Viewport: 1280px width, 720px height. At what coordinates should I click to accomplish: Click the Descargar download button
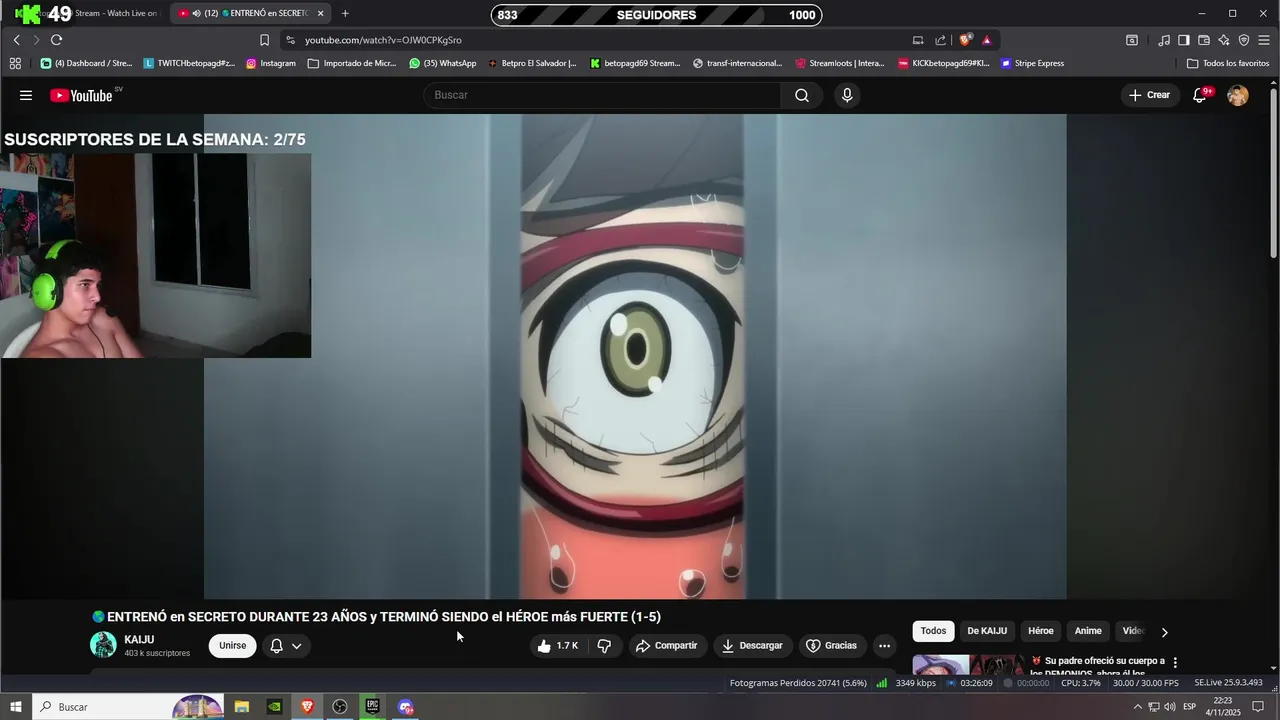[753, 646]
